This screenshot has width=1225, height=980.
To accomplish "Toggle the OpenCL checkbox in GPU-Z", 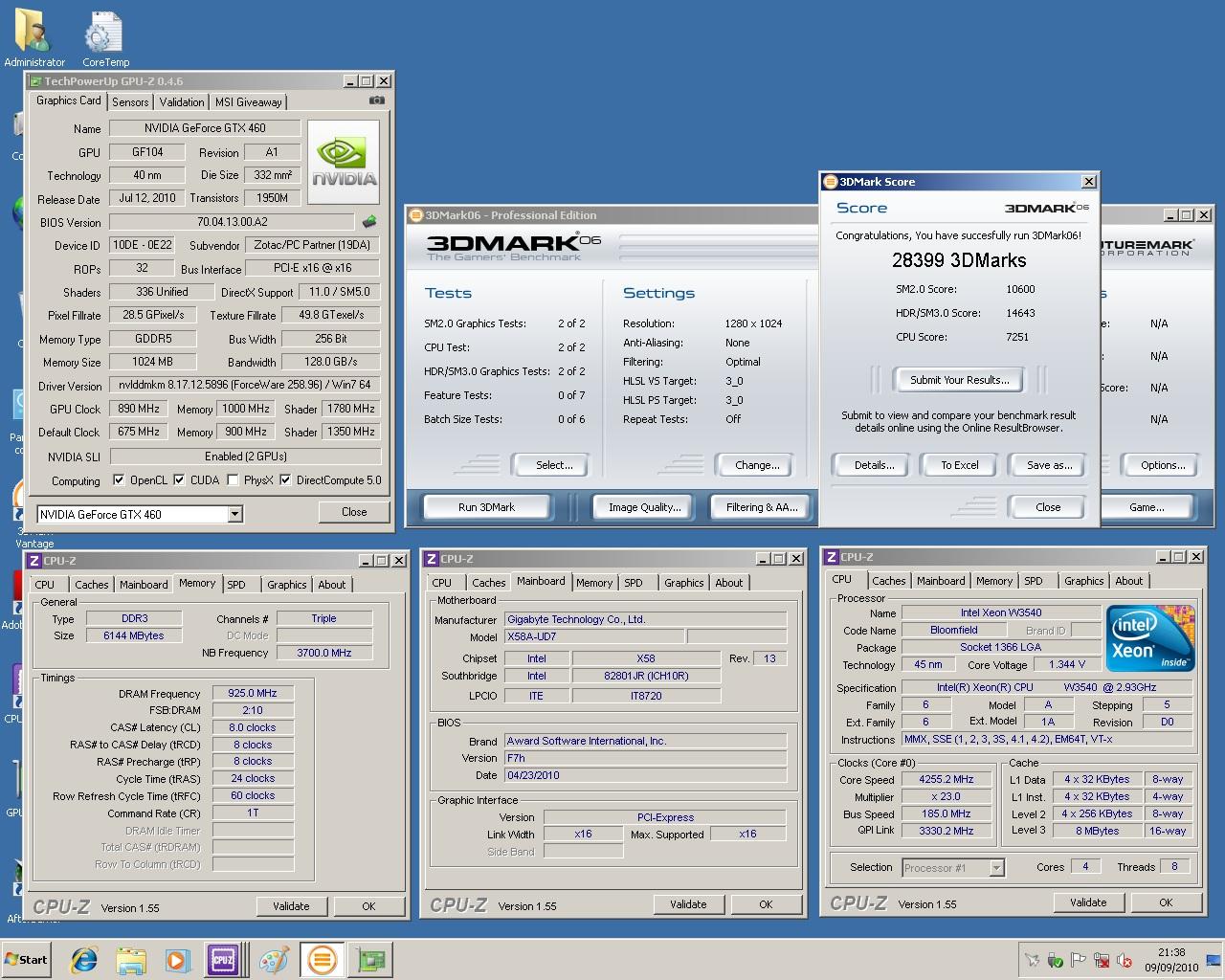I will click(x=119, y=480).
